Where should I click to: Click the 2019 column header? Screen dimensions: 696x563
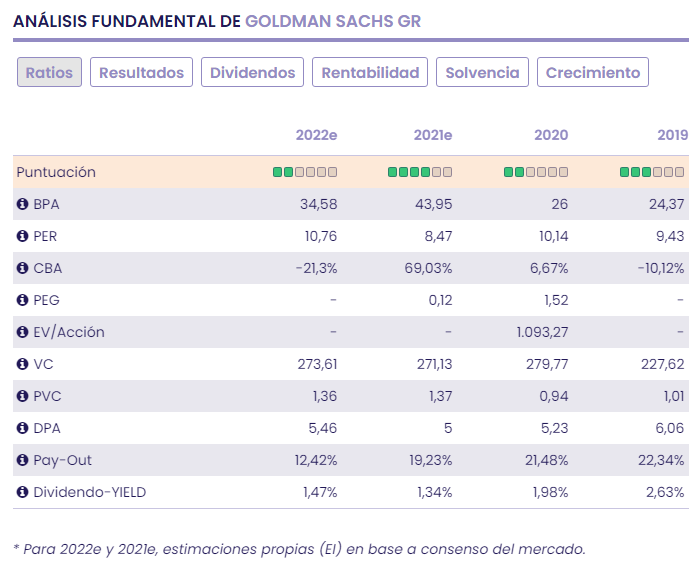click(x=672, y=135)
